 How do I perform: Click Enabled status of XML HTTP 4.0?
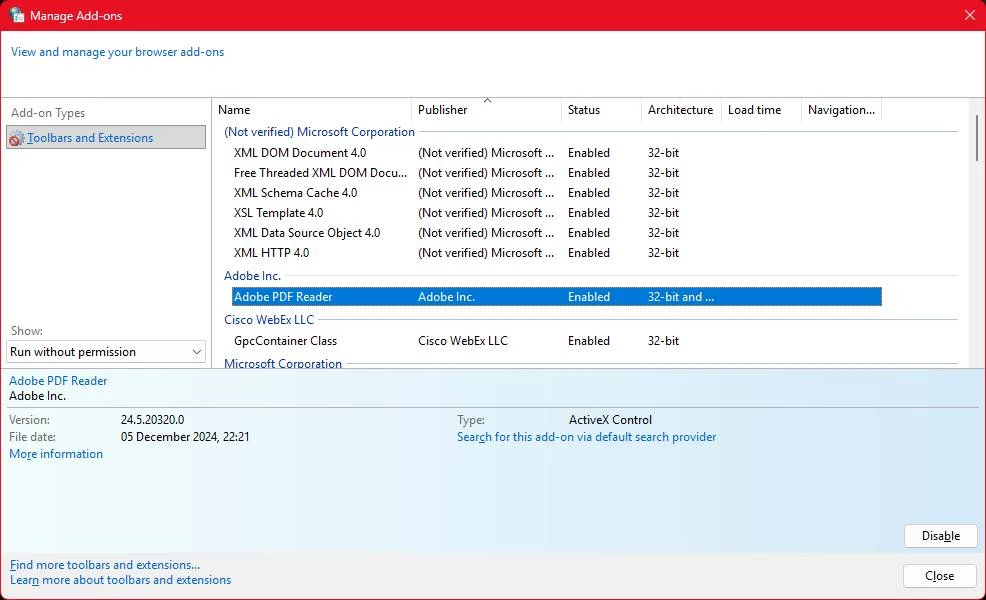pyautogui.click(x=589, y=253)
